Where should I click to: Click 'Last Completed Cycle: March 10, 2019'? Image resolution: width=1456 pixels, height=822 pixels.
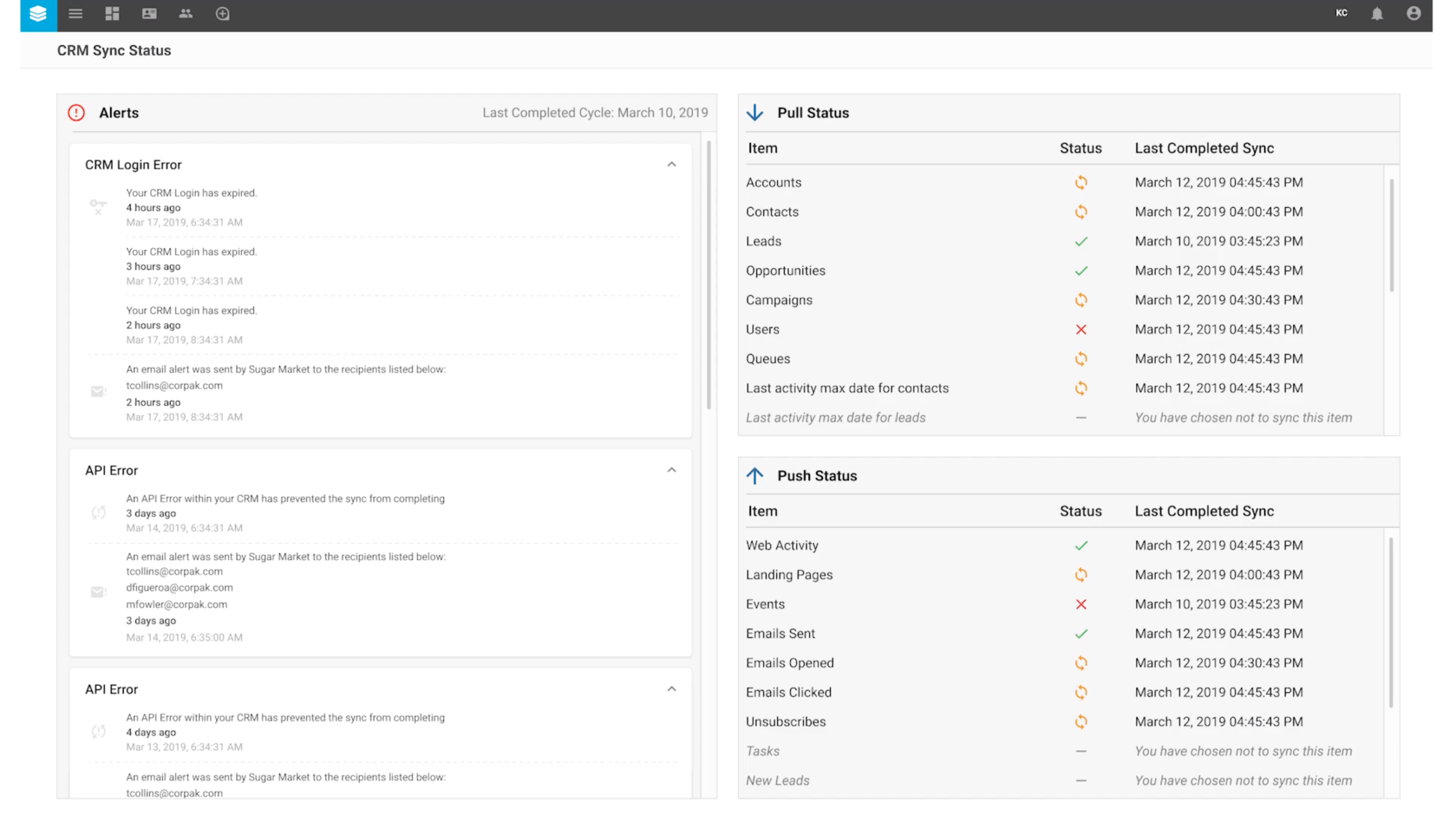(595, 113)
